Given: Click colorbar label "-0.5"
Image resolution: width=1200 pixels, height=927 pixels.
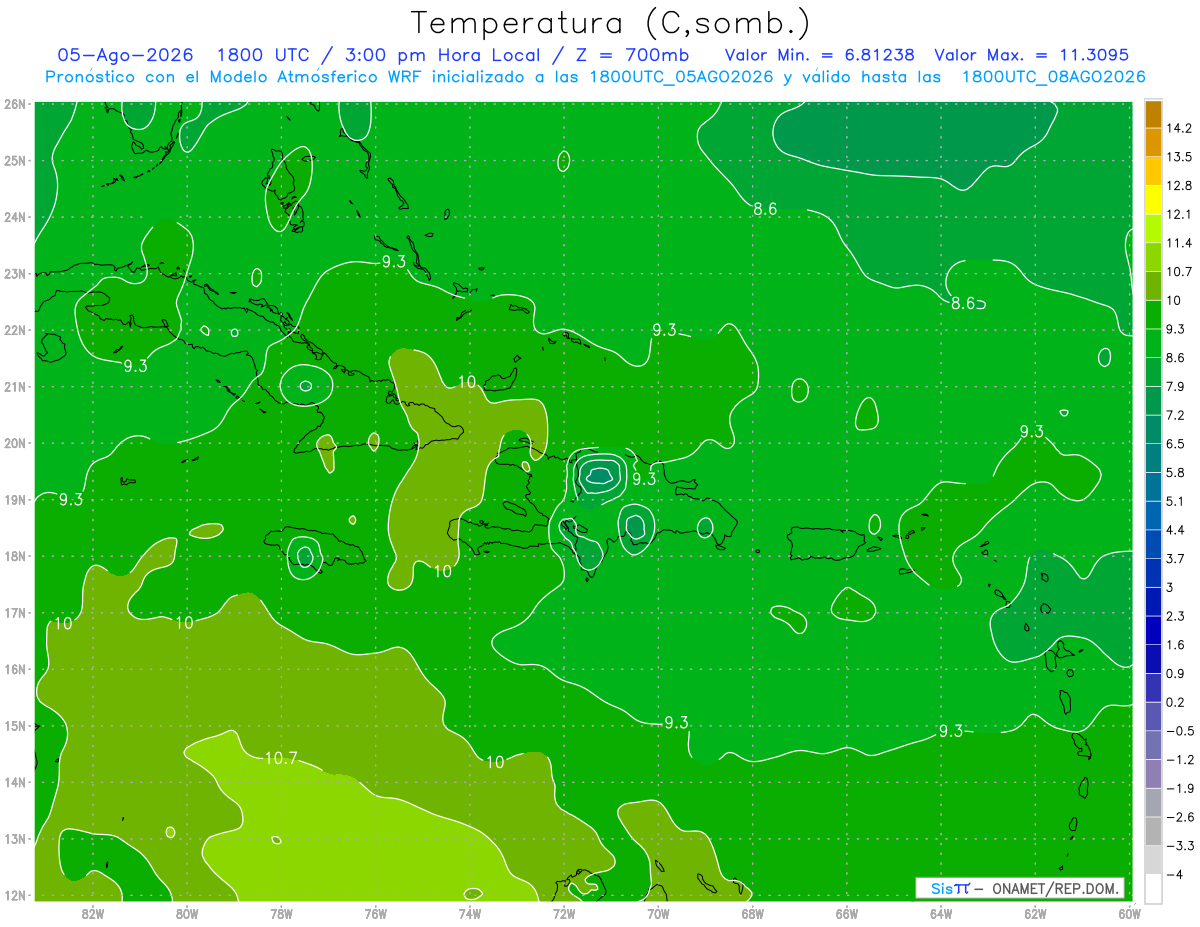Looking at the screenshot, I should pyautogui.click(x=1179, y=730).
